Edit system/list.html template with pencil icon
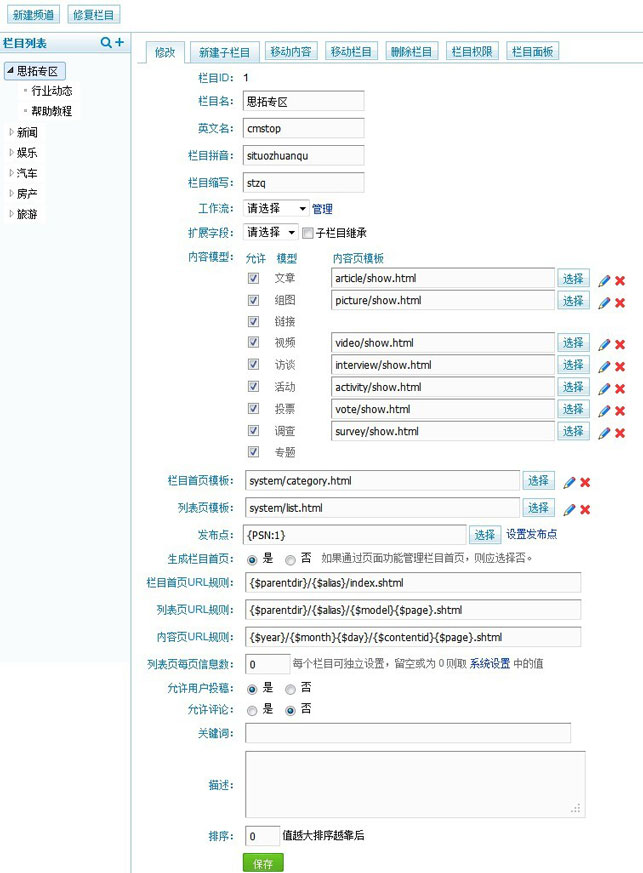 pyautogui.click(x=569, y=509)
